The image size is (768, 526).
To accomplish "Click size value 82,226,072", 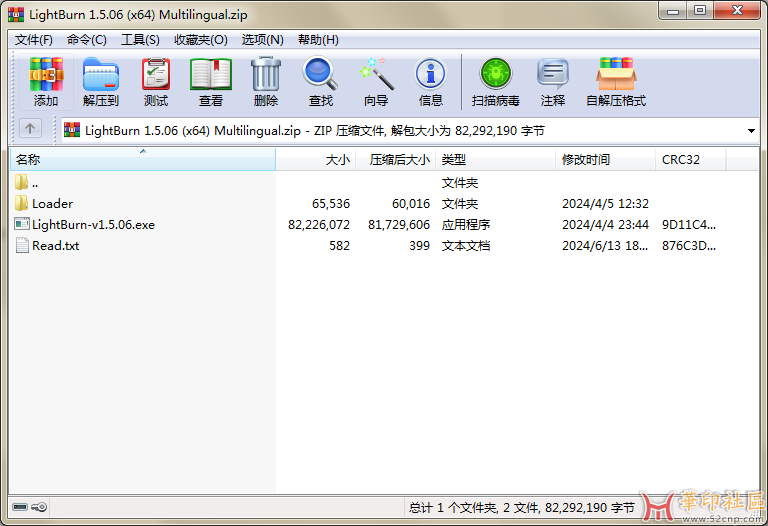I will click(x=319, y=225).
